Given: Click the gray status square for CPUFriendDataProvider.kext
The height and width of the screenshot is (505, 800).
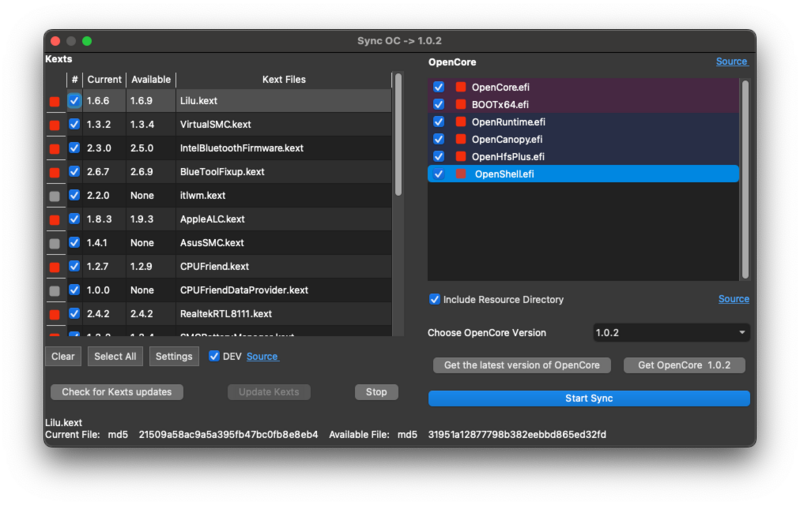Looking at the screenshot, I should [x=55, y=291].
